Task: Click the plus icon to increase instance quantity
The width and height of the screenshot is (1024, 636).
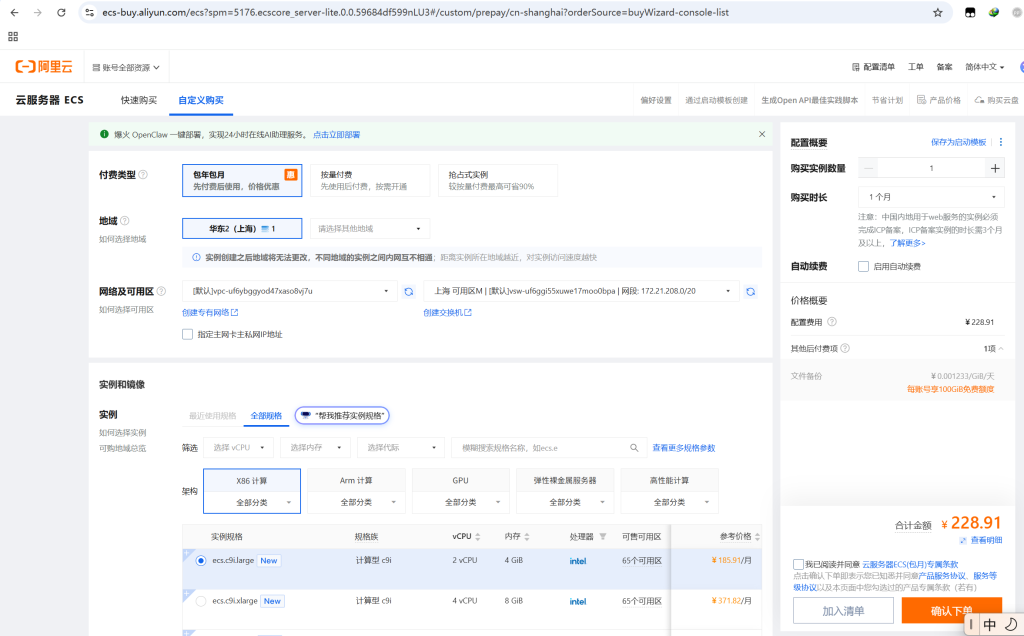Action: 994,168
